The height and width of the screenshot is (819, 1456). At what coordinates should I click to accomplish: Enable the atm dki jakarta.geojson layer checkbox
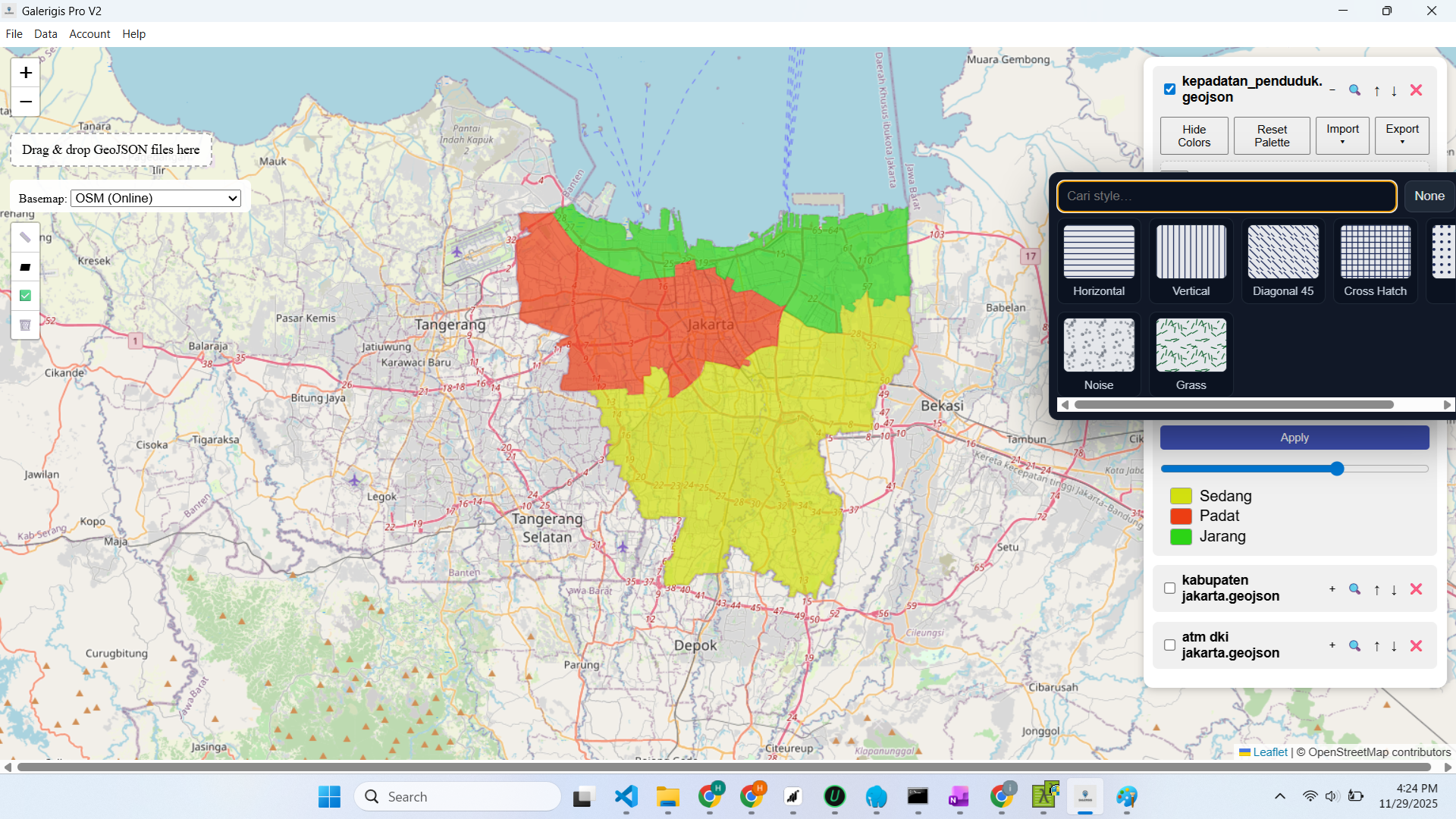coord(1169,645)
